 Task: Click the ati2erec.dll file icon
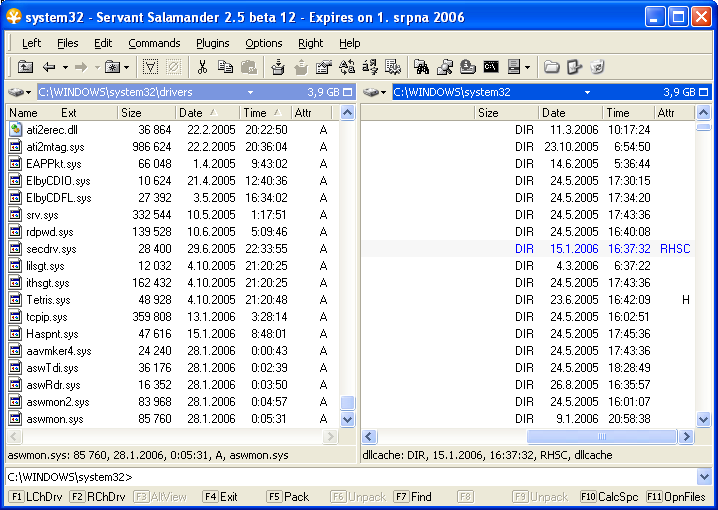point(16,130)
